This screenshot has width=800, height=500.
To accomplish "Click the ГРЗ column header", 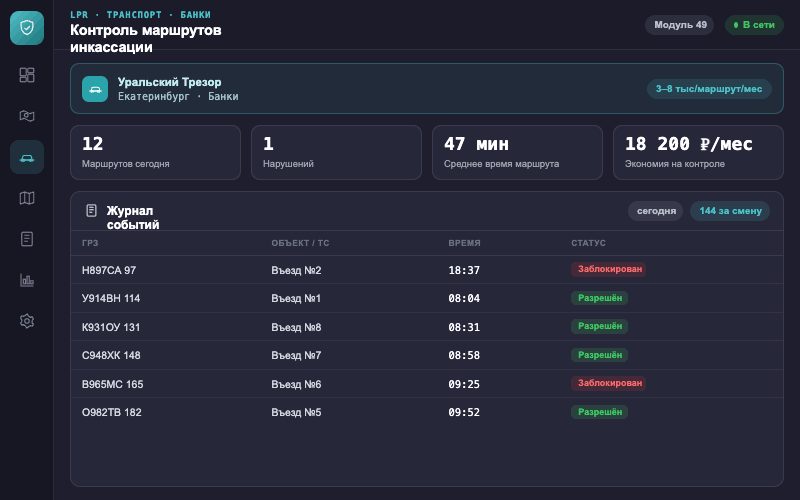I will (x=90, y=243).
